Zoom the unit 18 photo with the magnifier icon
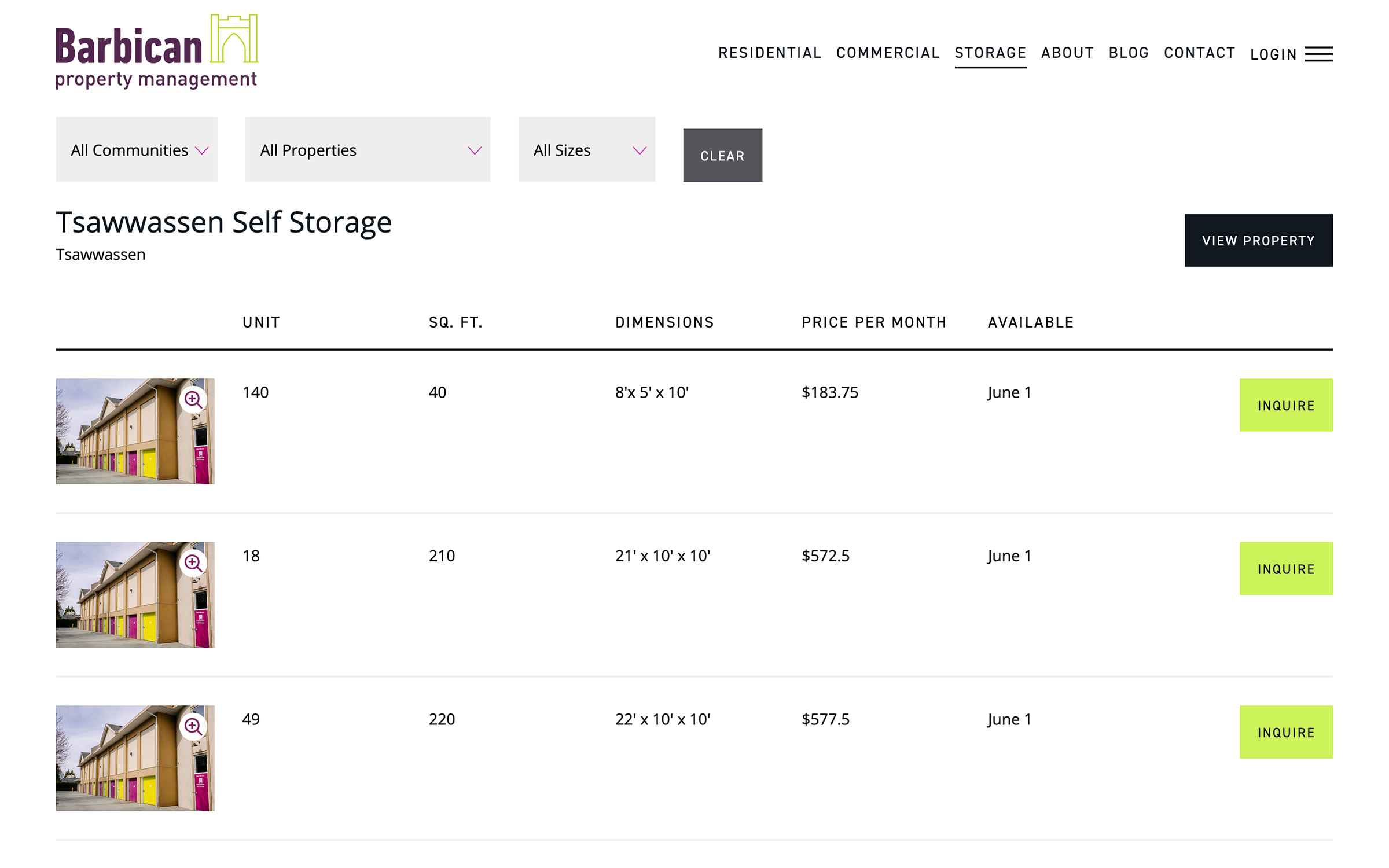This screenshot has width=1389, height=868. point(193,563)
